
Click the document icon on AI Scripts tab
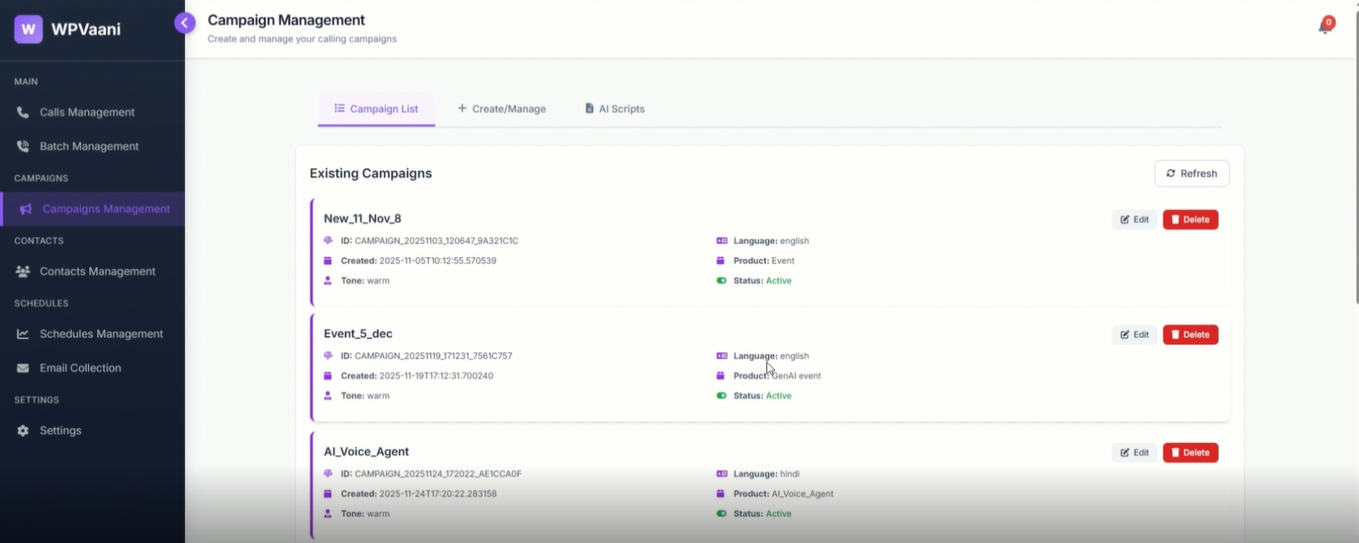tap(589, 108)
